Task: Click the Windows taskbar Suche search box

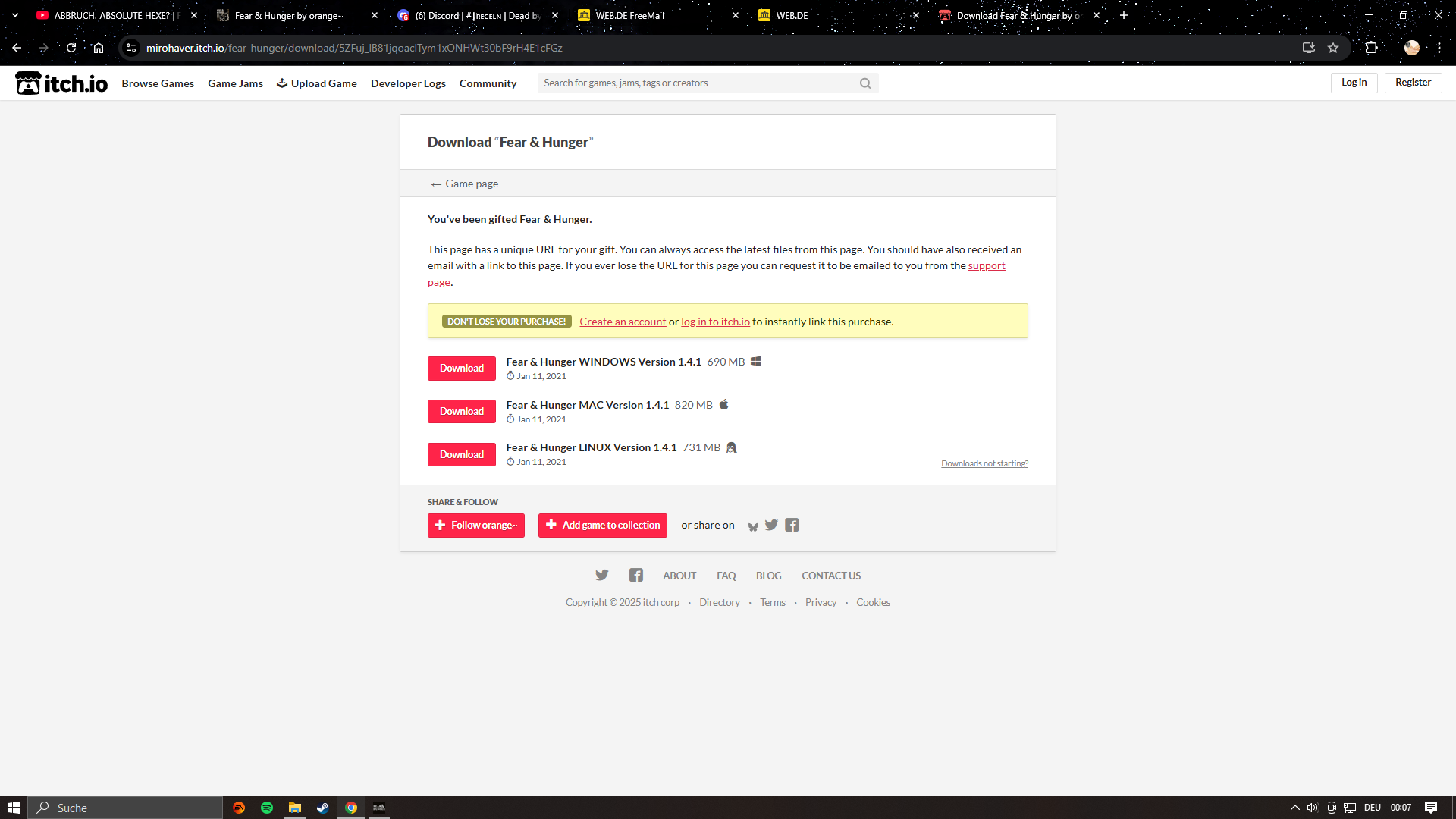Action: [126, 808]
